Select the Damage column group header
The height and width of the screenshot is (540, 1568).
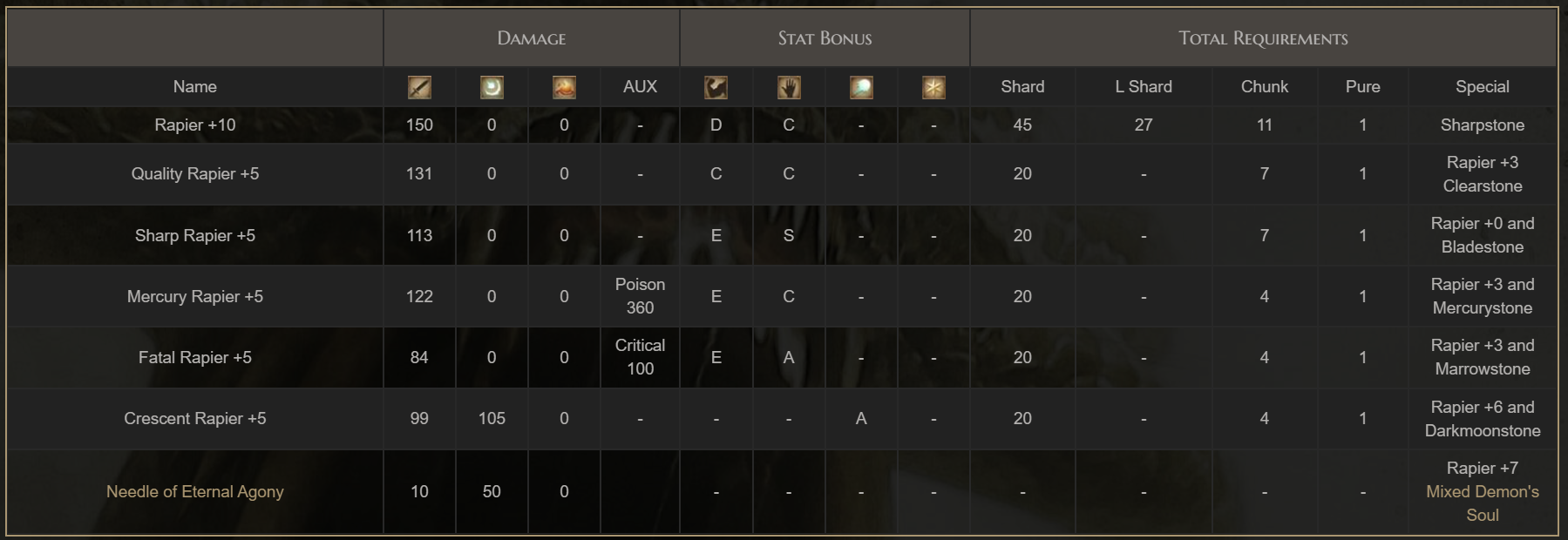[532, 37]
